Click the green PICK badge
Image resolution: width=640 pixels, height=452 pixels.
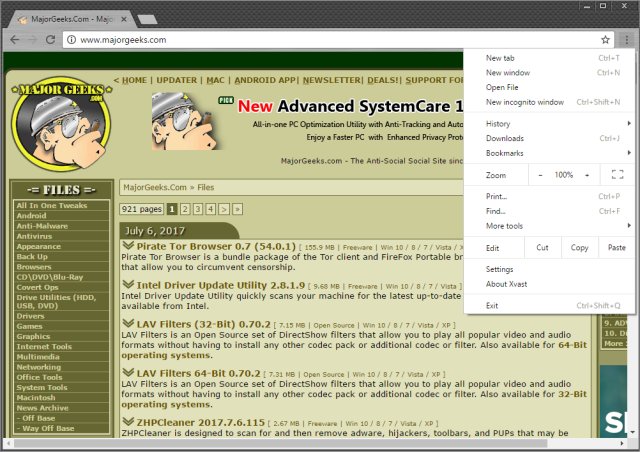click(226, 100)
